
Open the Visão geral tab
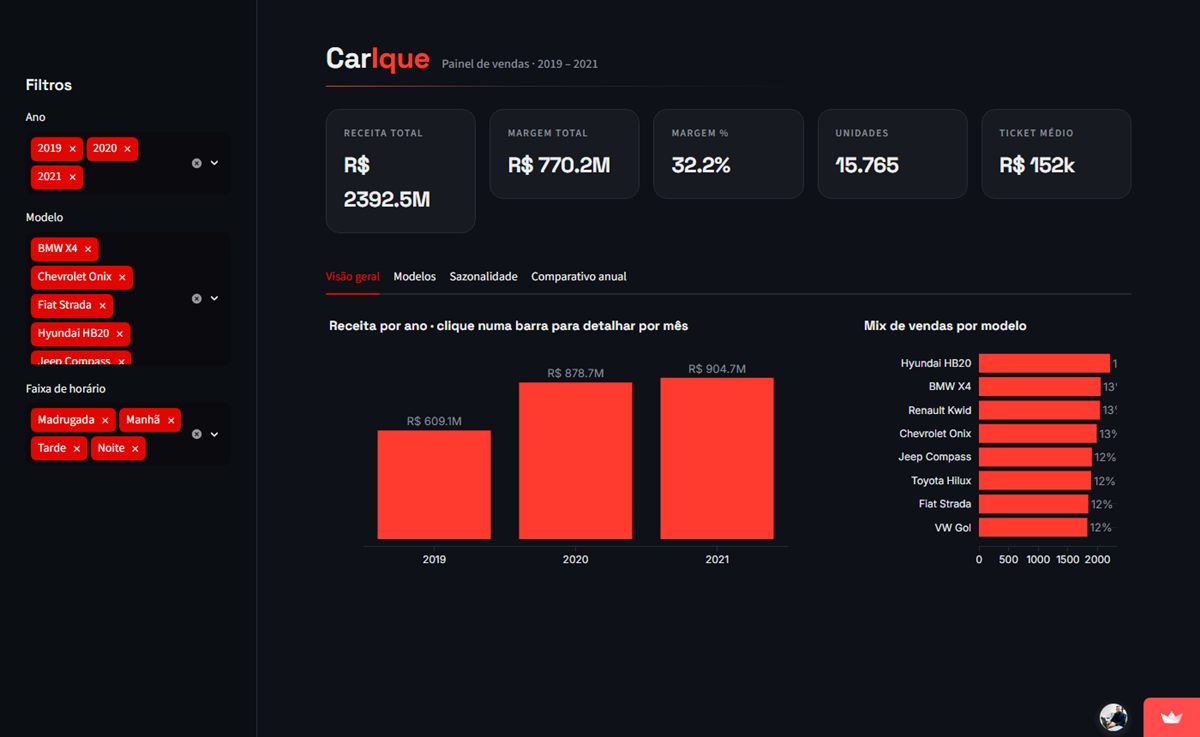pos(353,277)
